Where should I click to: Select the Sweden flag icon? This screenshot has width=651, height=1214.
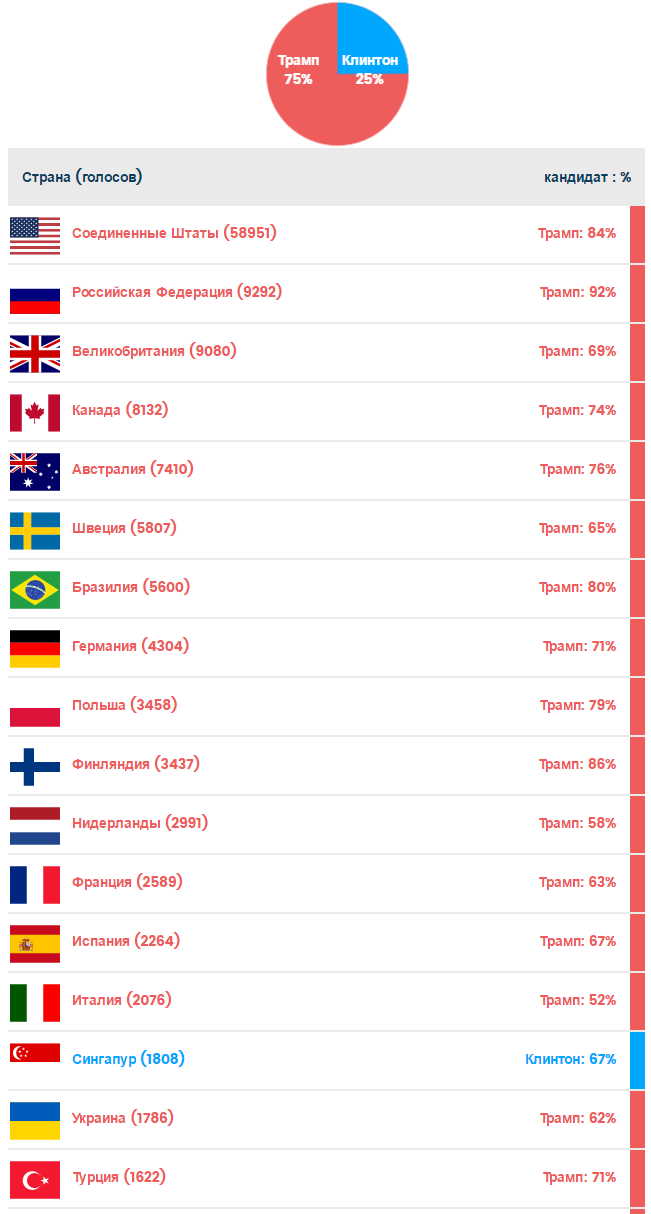[35, 529]
